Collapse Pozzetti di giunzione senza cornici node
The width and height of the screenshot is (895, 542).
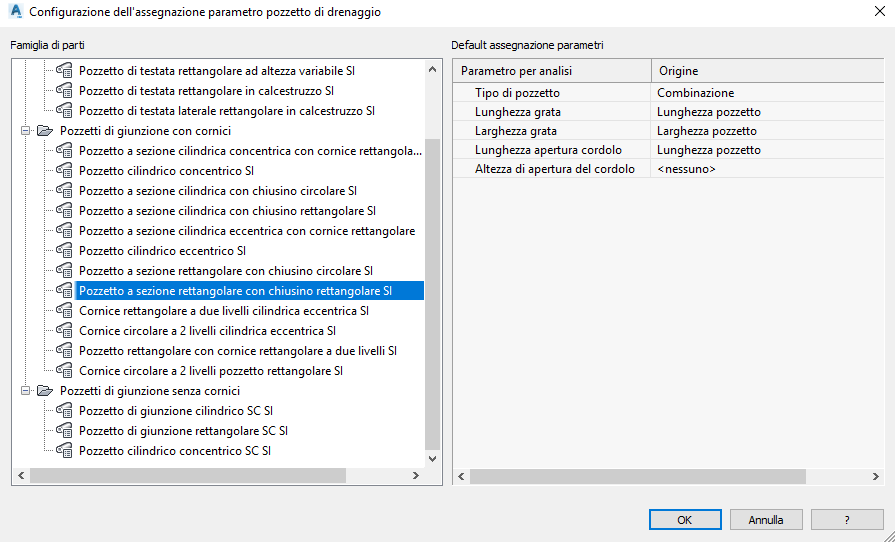[26, 391]
